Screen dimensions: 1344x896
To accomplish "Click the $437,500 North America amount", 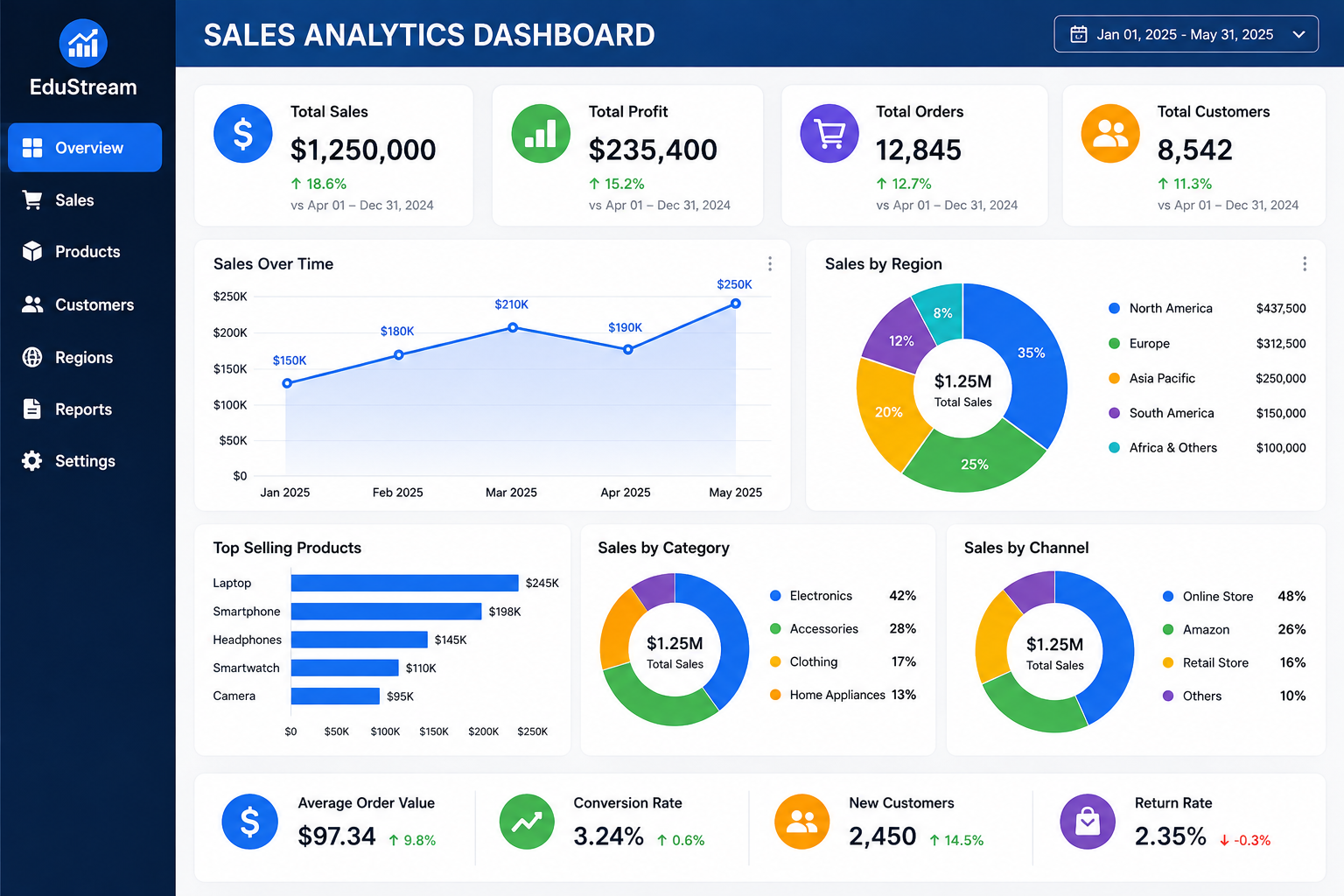I will pyautogui.click(x=1281, y=308).
